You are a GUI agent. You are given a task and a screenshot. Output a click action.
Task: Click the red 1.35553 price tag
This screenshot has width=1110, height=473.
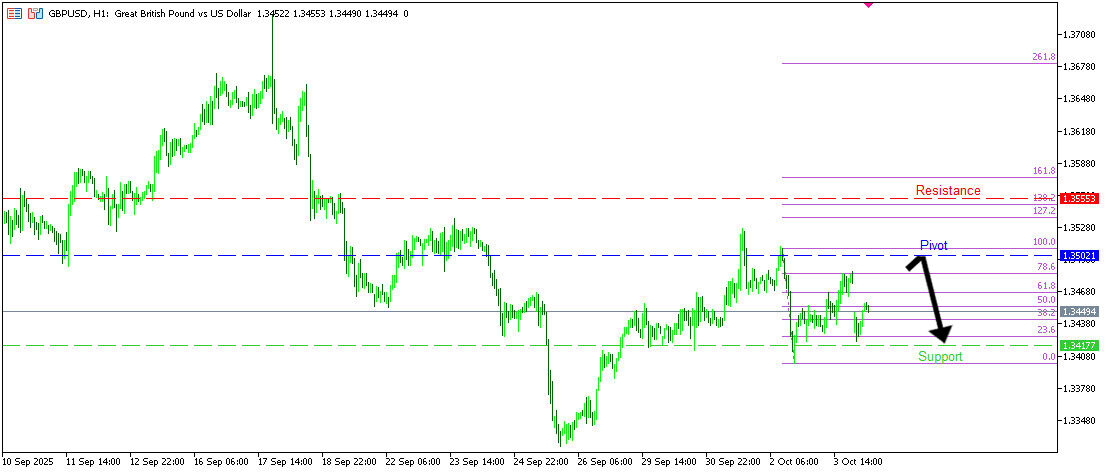[1081, 199]
